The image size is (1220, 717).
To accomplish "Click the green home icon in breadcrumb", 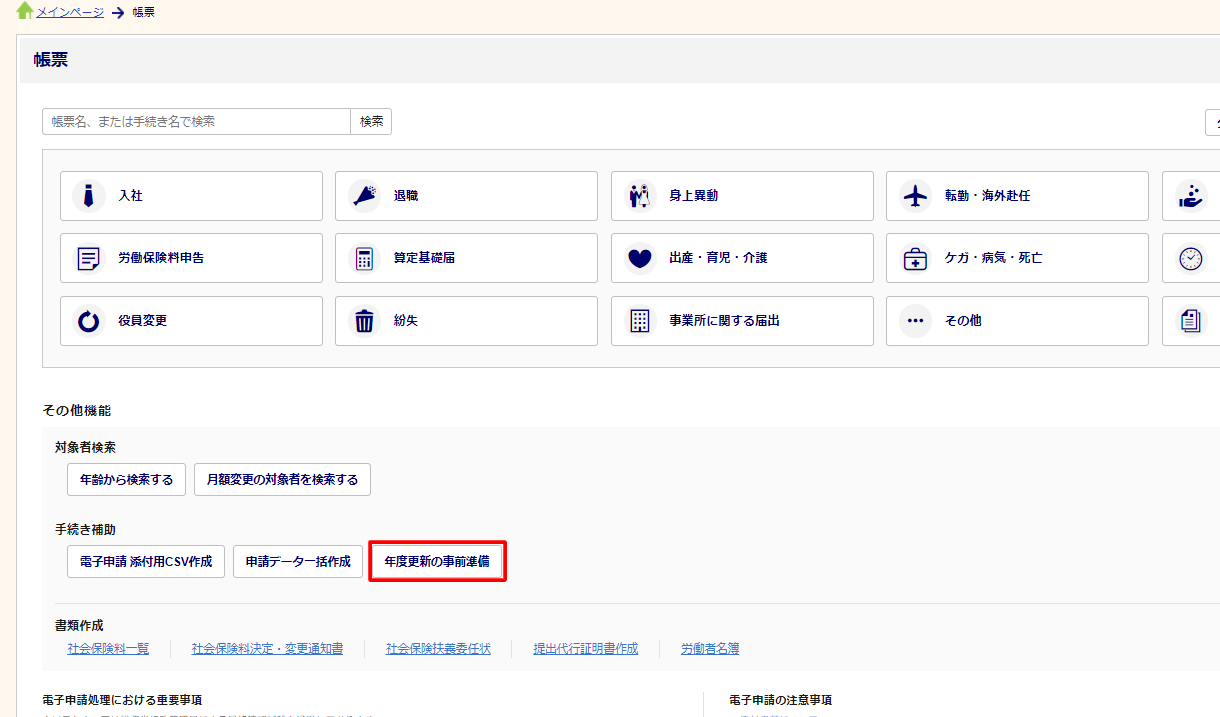I will [x=25, y=11].
